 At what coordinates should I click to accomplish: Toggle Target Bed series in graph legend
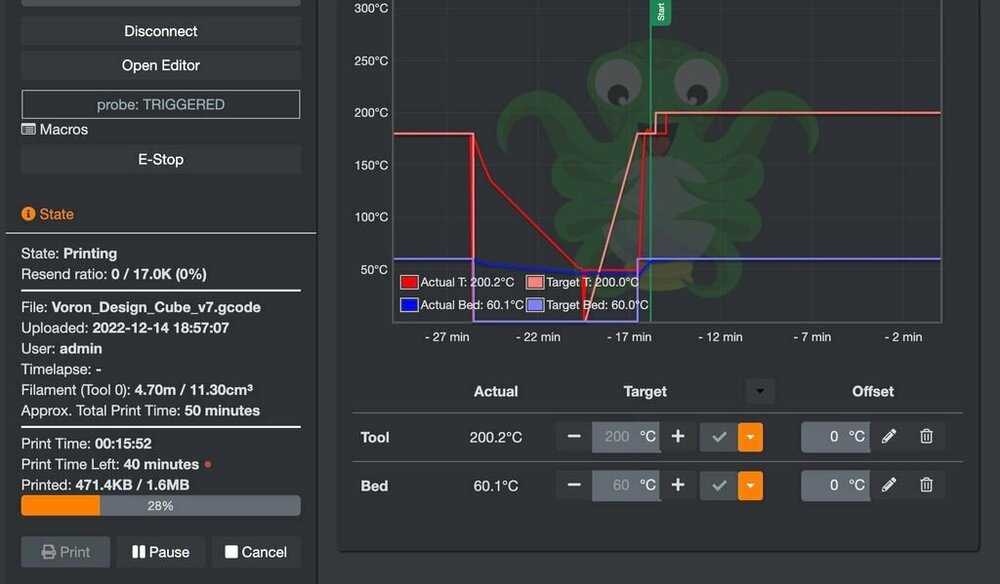click(587, 305)
